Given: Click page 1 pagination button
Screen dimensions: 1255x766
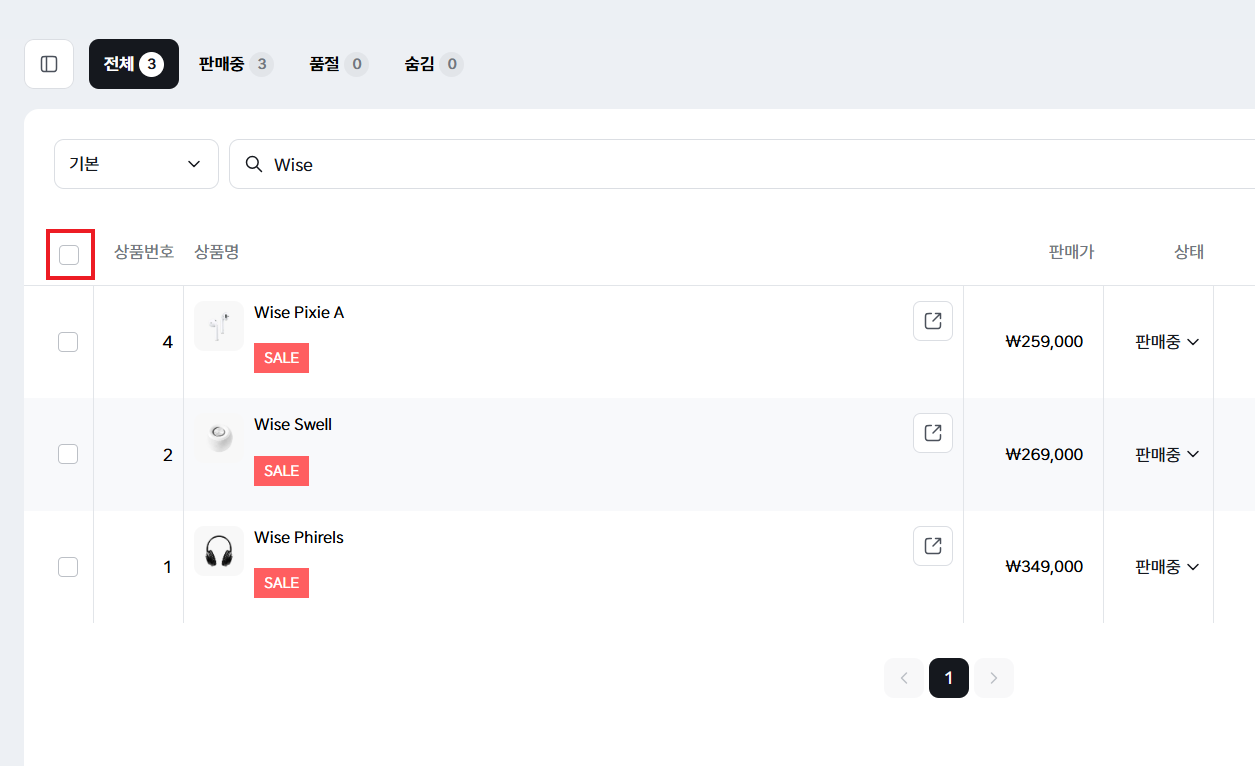Looking at the screenshot, I should 949,678.
